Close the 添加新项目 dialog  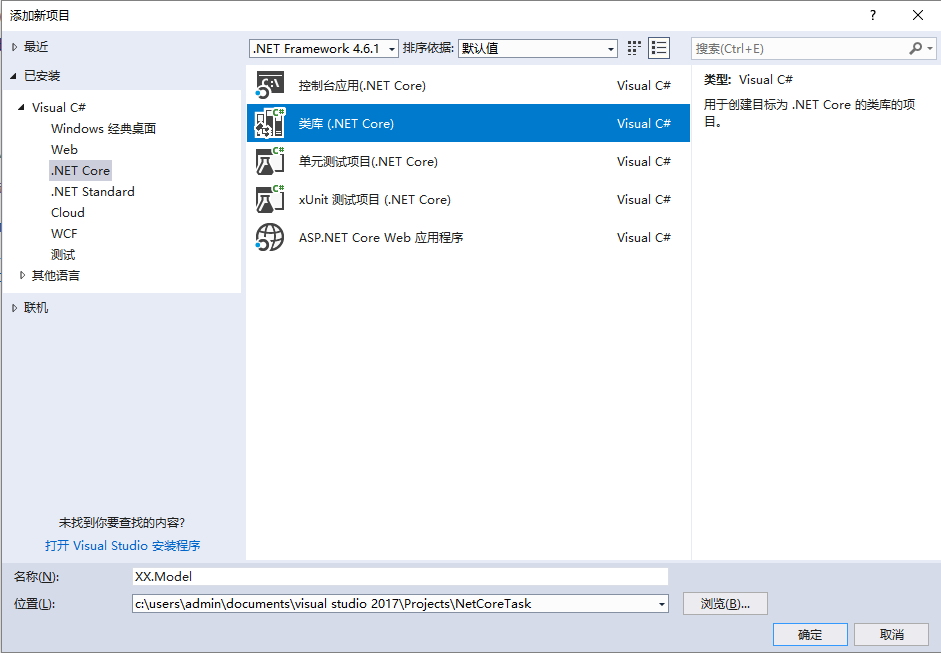(918, 16)
